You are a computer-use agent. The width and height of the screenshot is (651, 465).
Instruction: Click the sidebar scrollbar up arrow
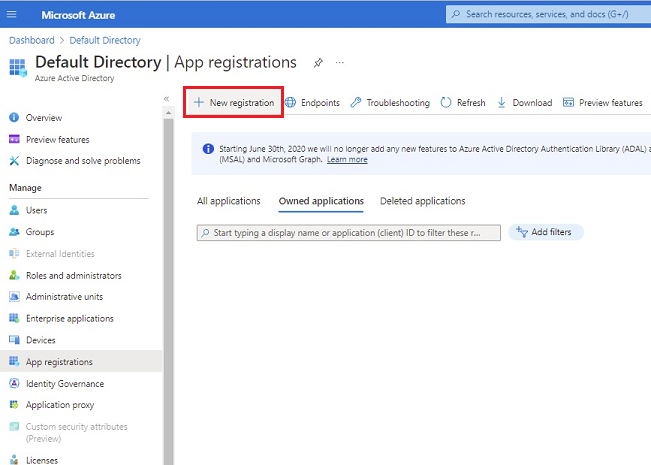168,113
